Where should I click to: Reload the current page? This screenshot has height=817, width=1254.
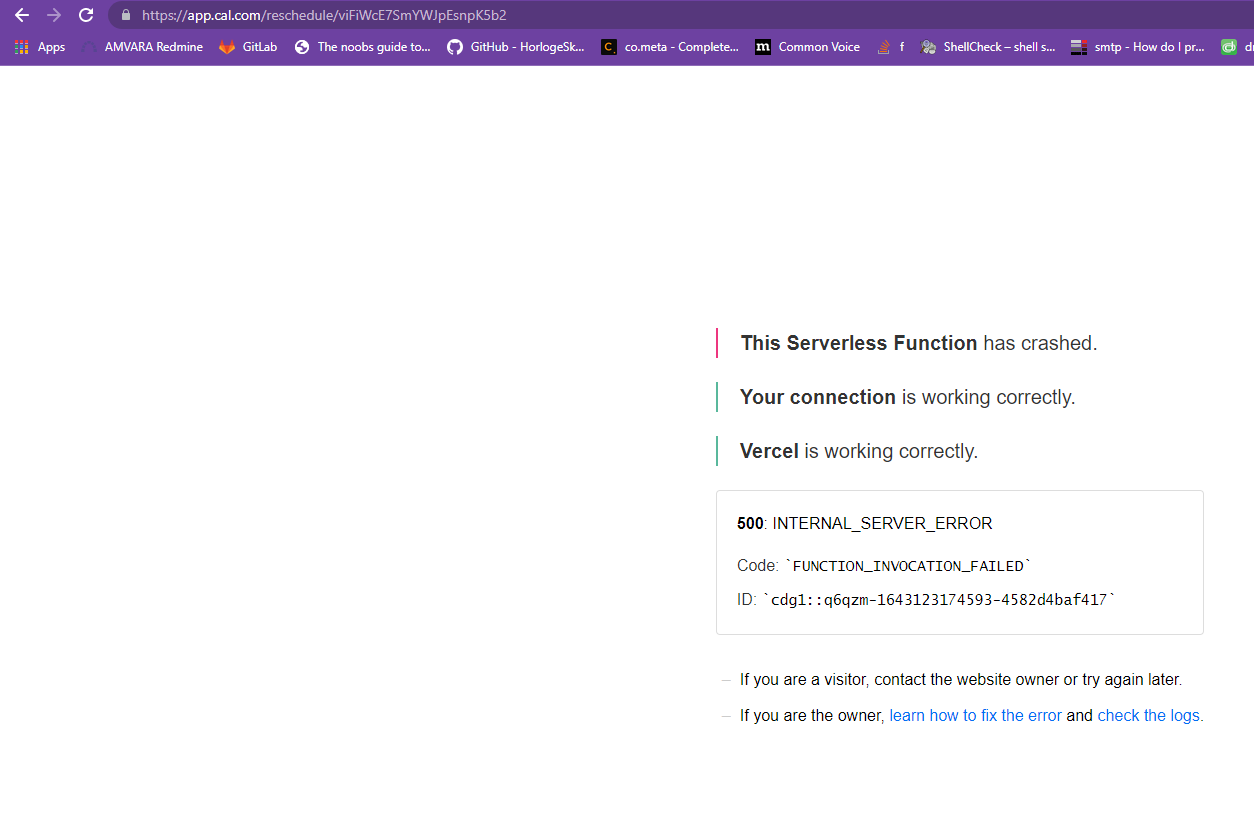pyautogui.click(x=86, y=15)
